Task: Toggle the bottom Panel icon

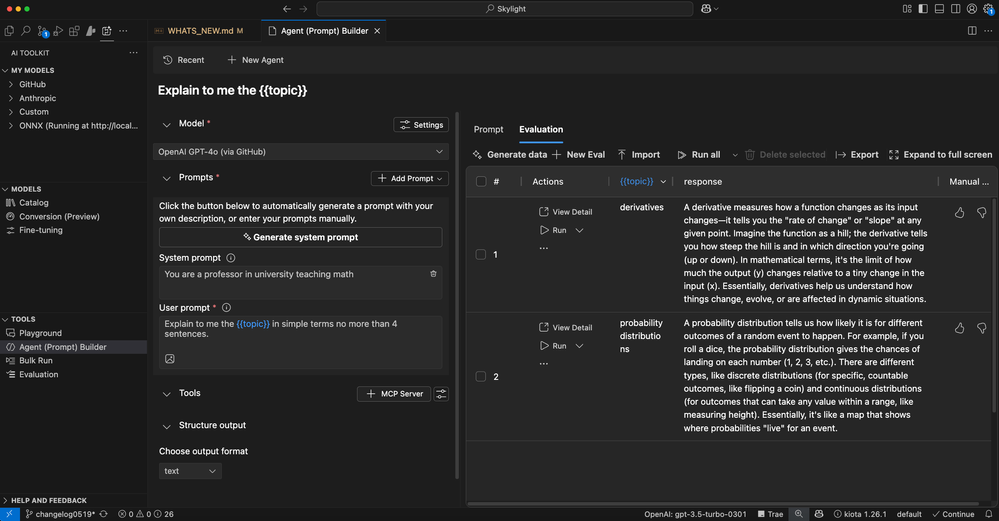Action: [x=939, y=9]
